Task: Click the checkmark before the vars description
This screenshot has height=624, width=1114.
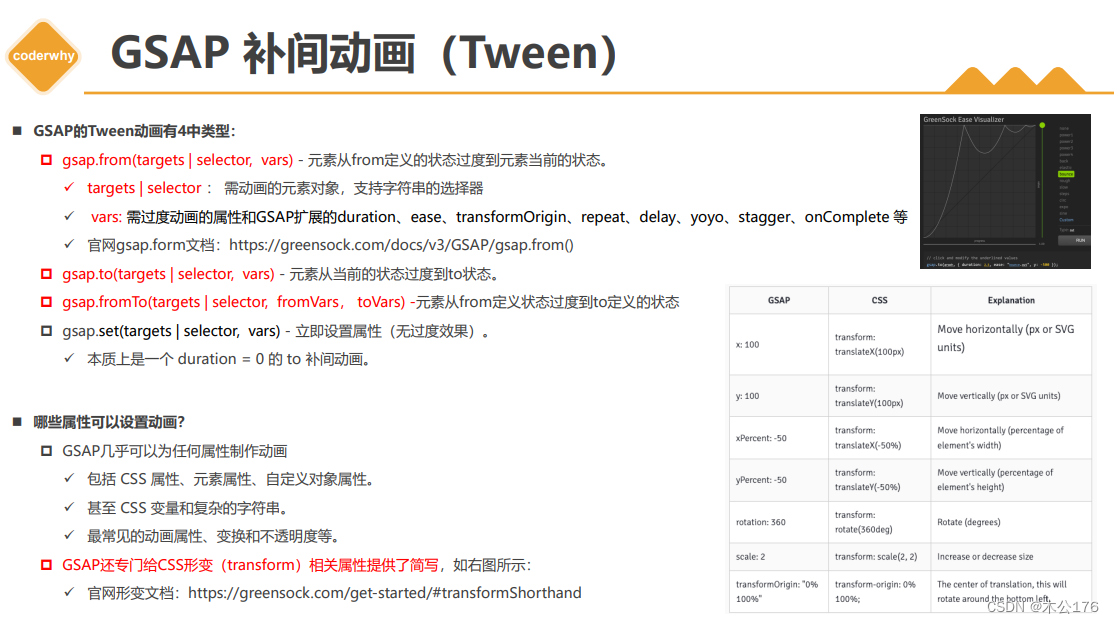Action: (x=69, y=217)
